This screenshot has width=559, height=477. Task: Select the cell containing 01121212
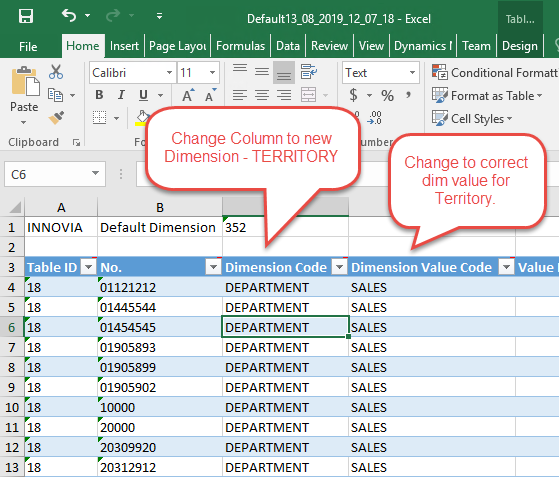click(x=160, y=287)
